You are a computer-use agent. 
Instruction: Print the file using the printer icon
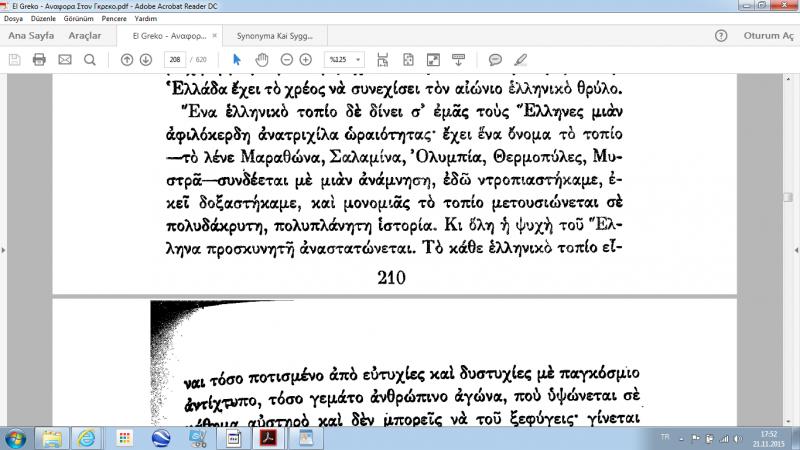pos(39,60)
